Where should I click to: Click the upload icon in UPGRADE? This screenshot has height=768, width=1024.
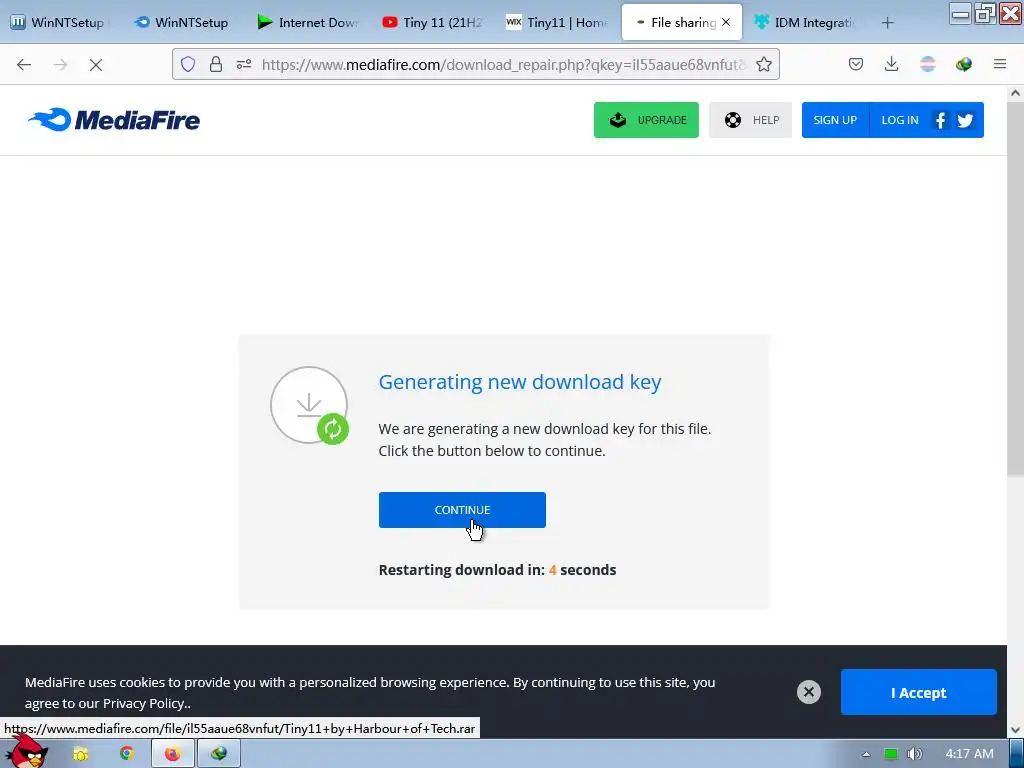(617, 120)
